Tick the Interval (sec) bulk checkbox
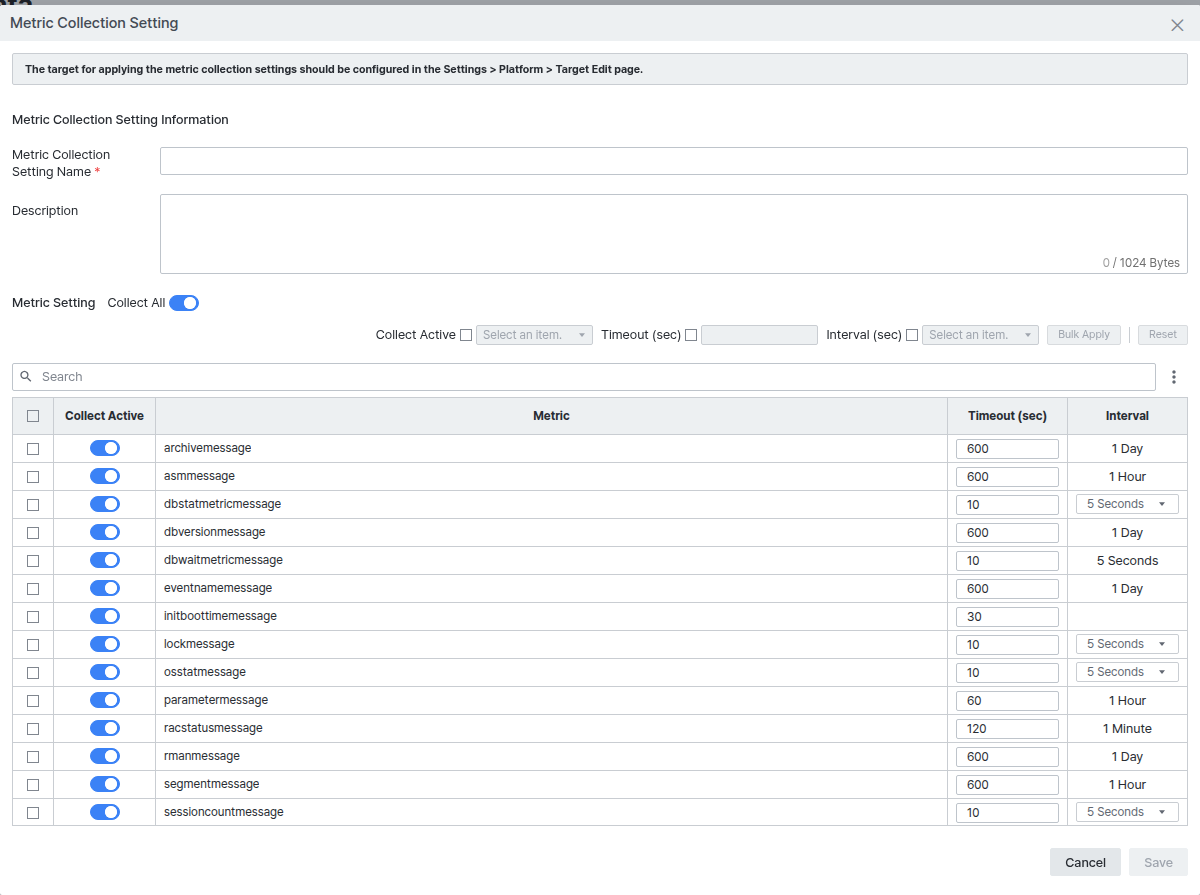 [912, 335]
